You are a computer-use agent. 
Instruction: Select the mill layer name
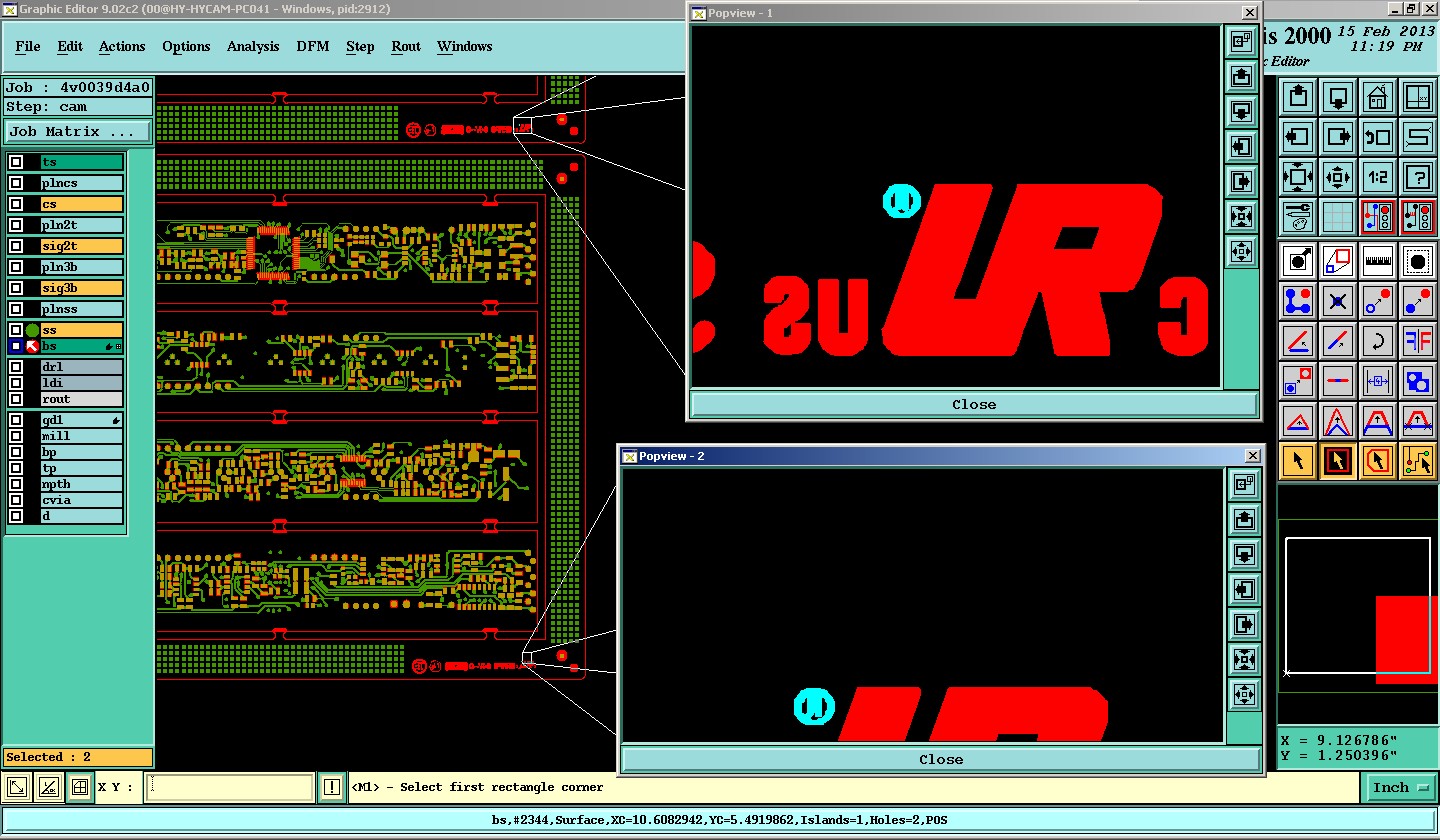click(x=82, y=436)
